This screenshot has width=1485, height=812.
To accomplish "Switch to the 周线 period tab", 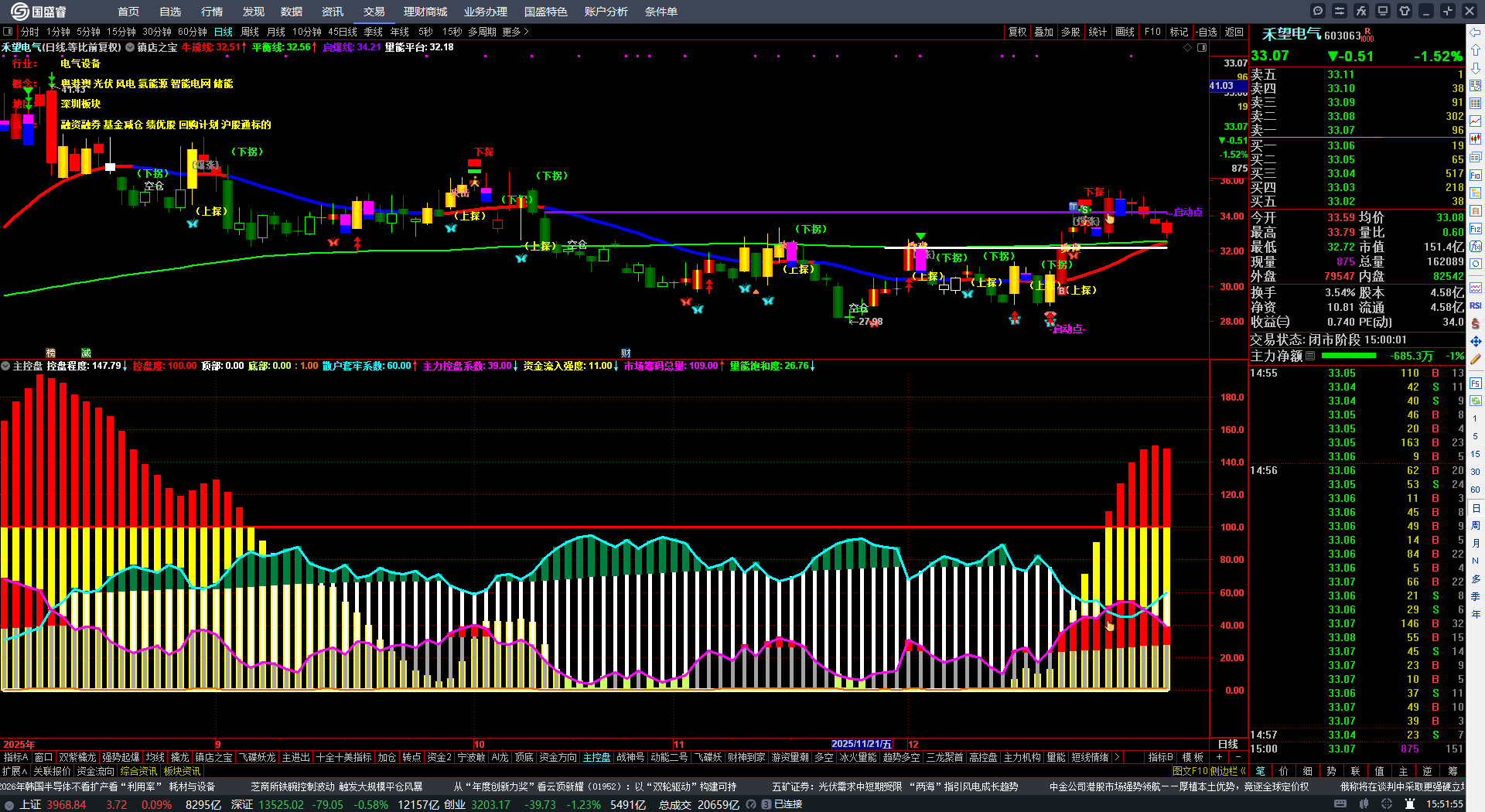I will click(x=250, y=32).
